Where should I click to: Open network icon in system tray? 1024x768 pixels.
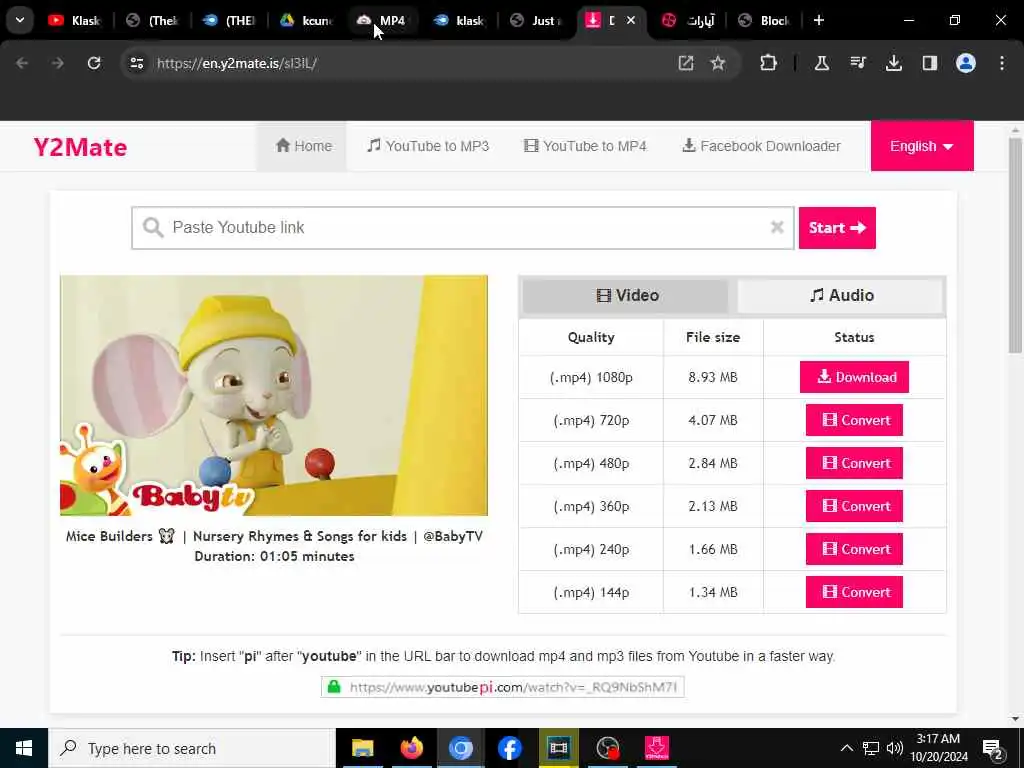point(871,748)
